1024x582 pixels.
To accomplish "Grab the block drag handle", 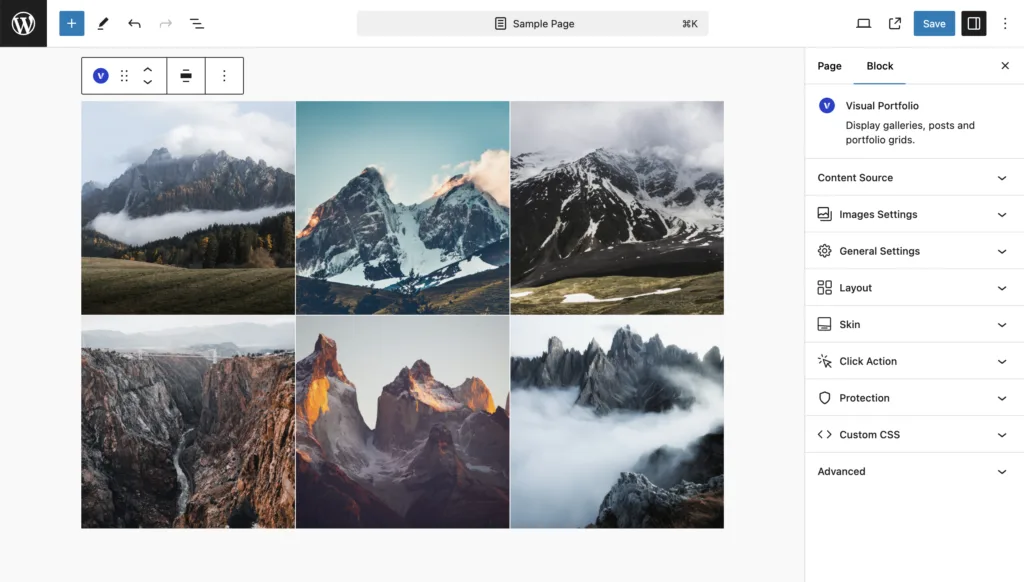I will 124,76.
